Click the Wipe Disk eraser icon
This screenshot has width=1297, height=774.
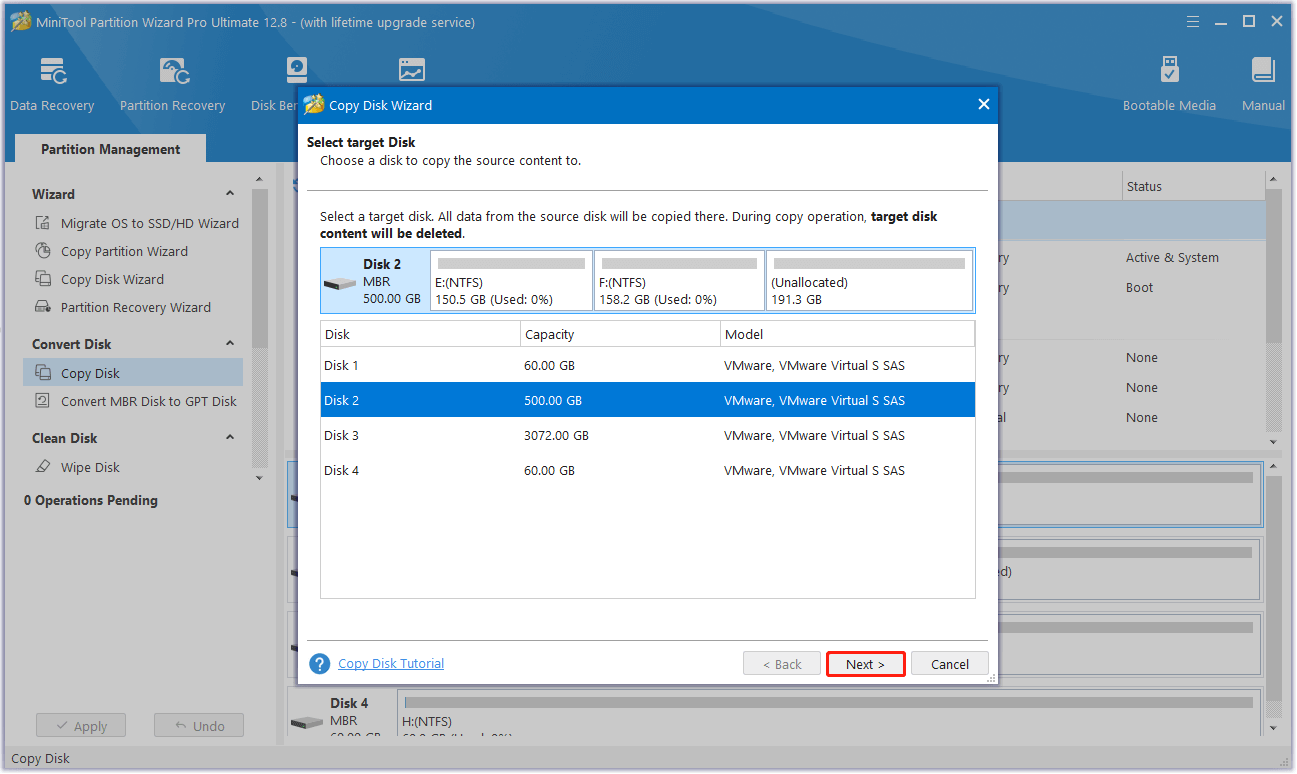click(43, 467)
